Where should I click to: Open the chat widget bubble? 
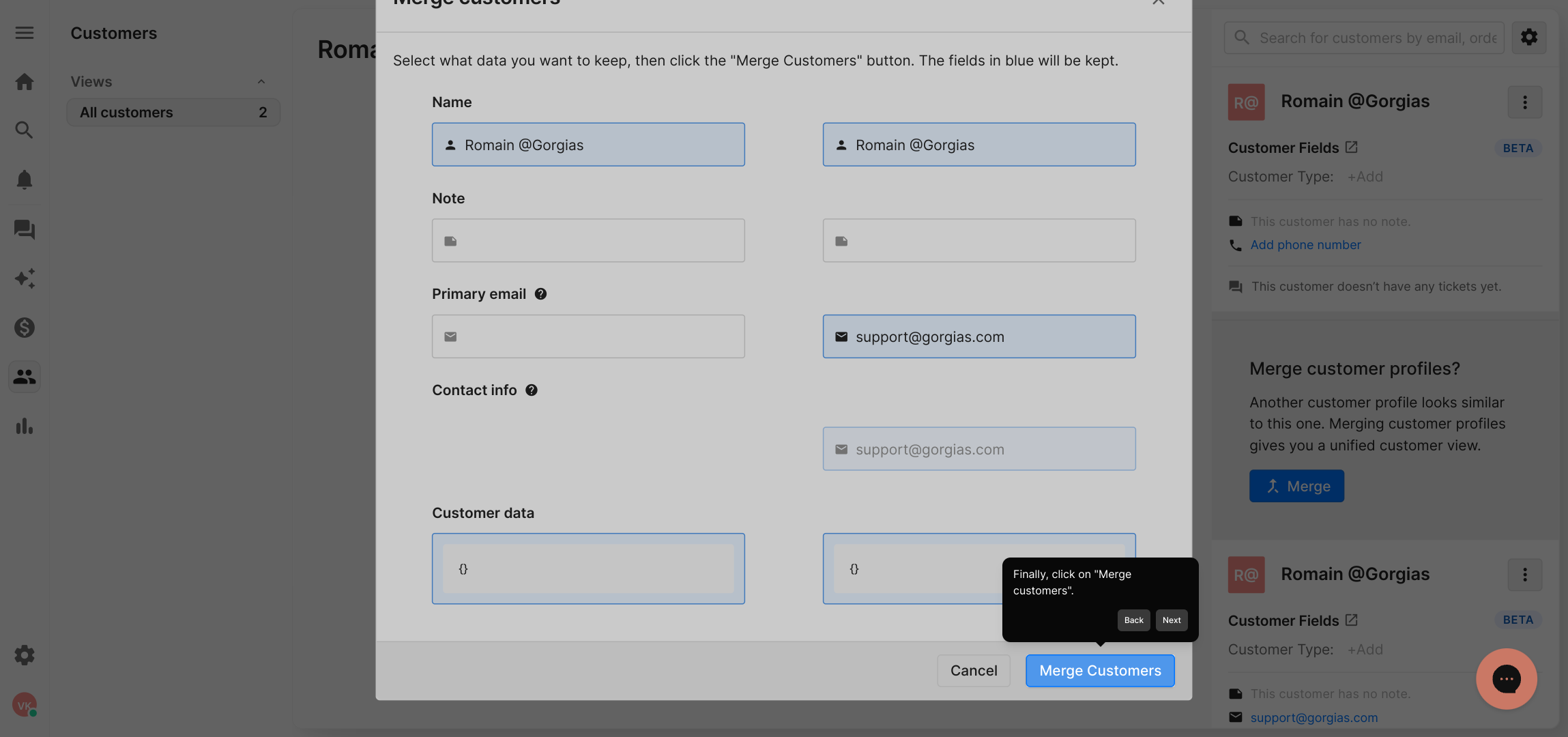(1507, 679)
